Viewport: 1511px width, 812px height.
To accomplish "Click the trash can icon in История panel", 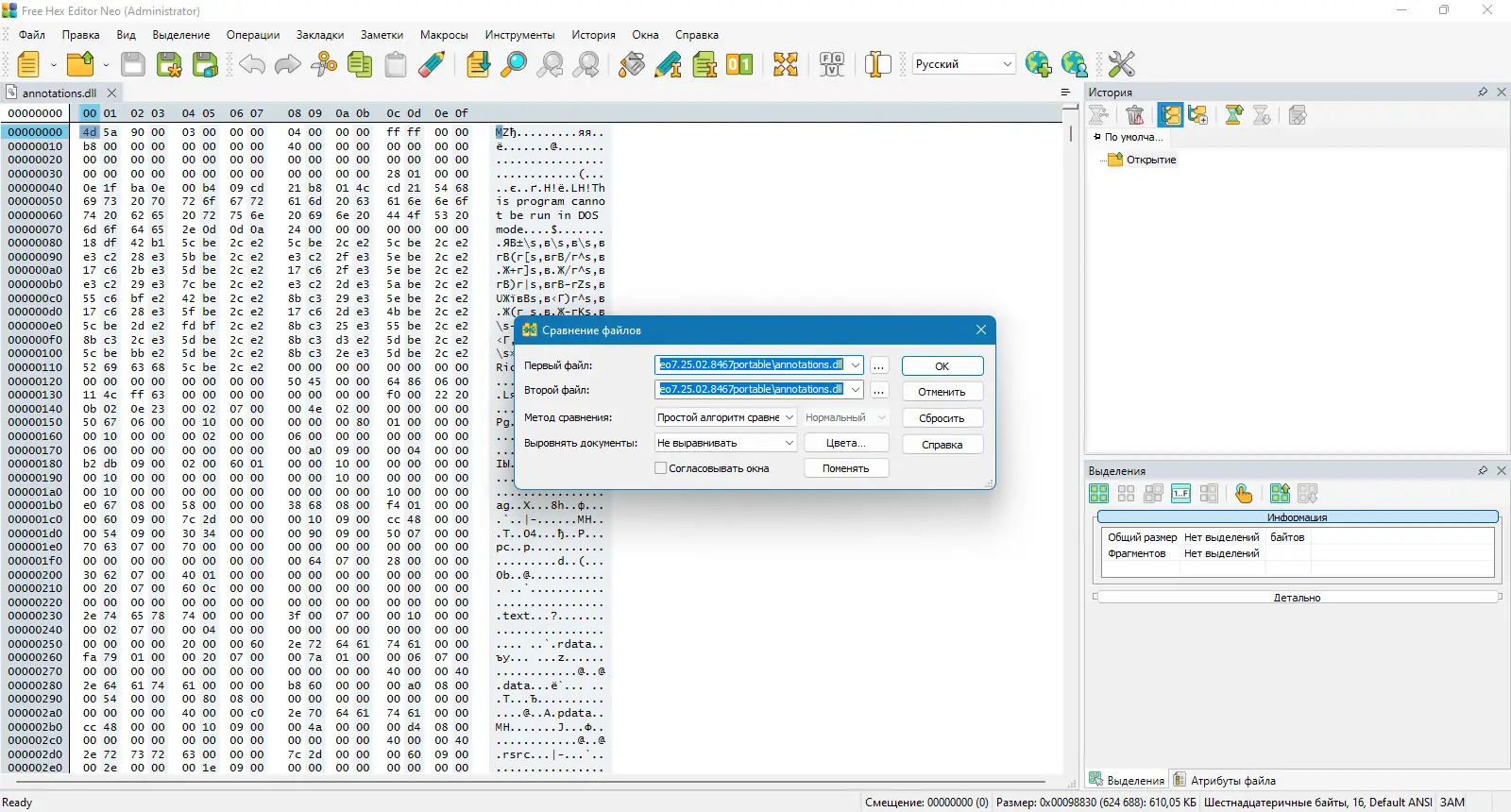I will click(x=1135, y=115).
